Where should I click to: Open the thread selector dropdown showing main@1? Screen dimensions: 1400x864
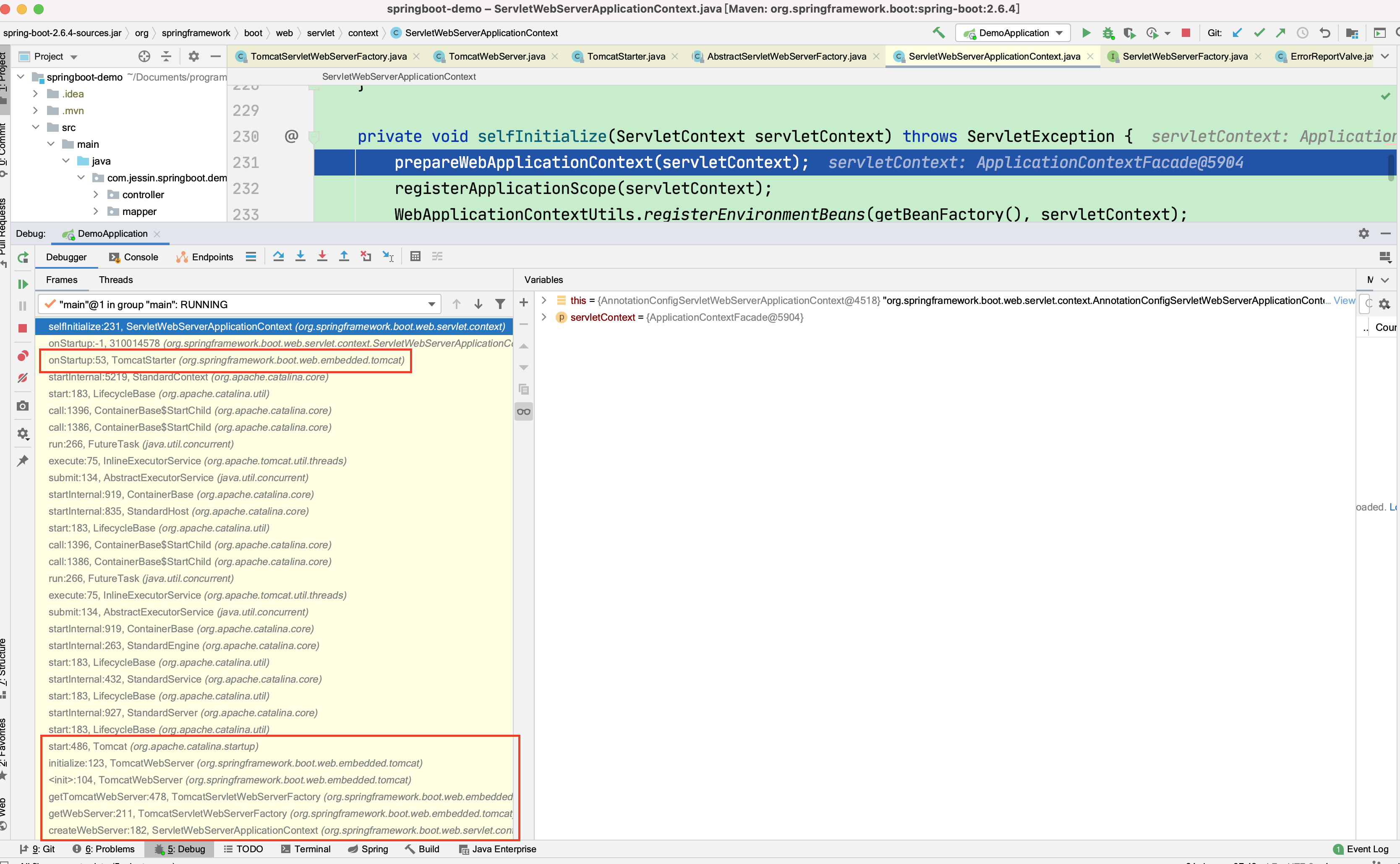point(432,304)
